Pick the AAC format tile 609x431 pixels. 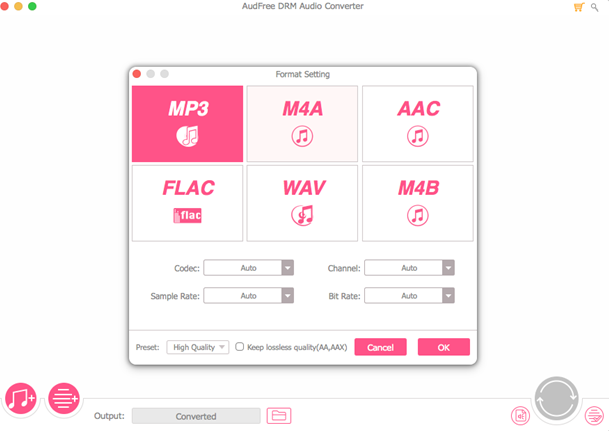point(418,123)
